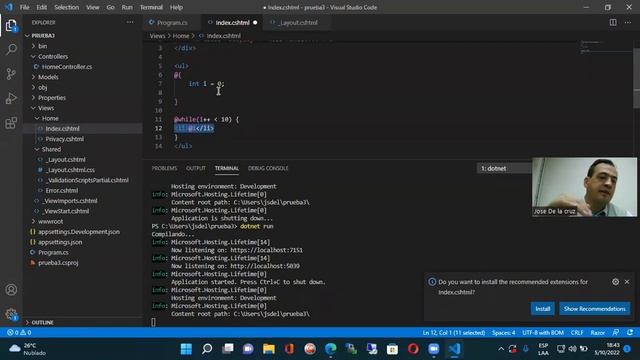Image resolution: width=640 pixels, height=360 pixels.
Task: Click the Ln 12, Col 1 position indicator
Action: (453, 333)
